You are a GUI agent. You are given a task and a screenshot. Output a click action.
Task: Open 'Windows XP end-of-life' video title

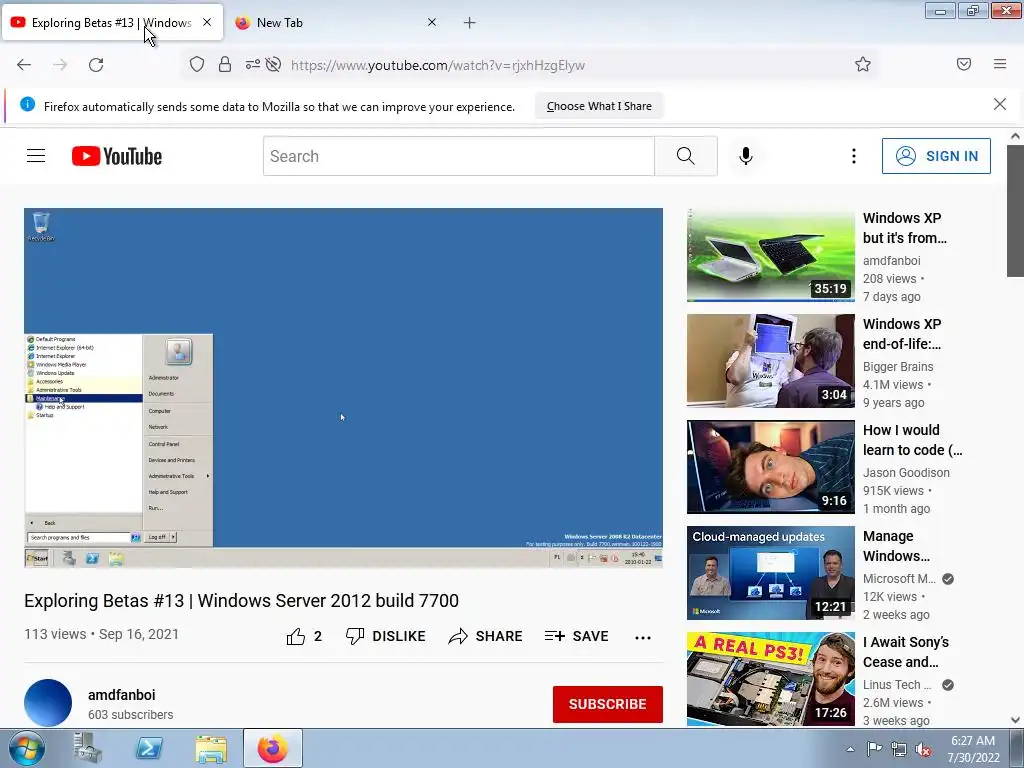pos(903,334)
